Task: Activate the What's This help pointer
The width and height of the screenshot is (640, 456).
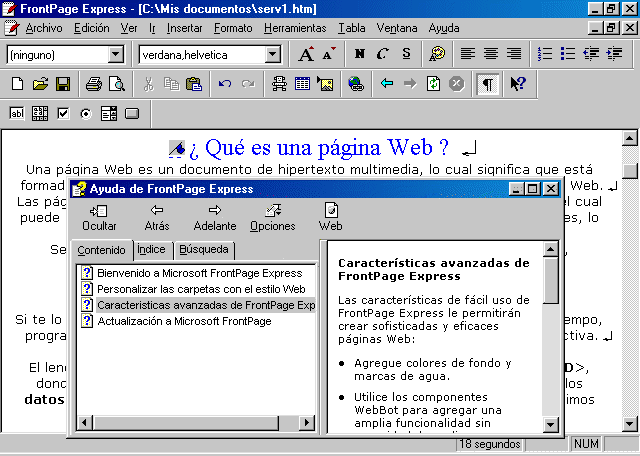Action: click(x=518, y=84)
